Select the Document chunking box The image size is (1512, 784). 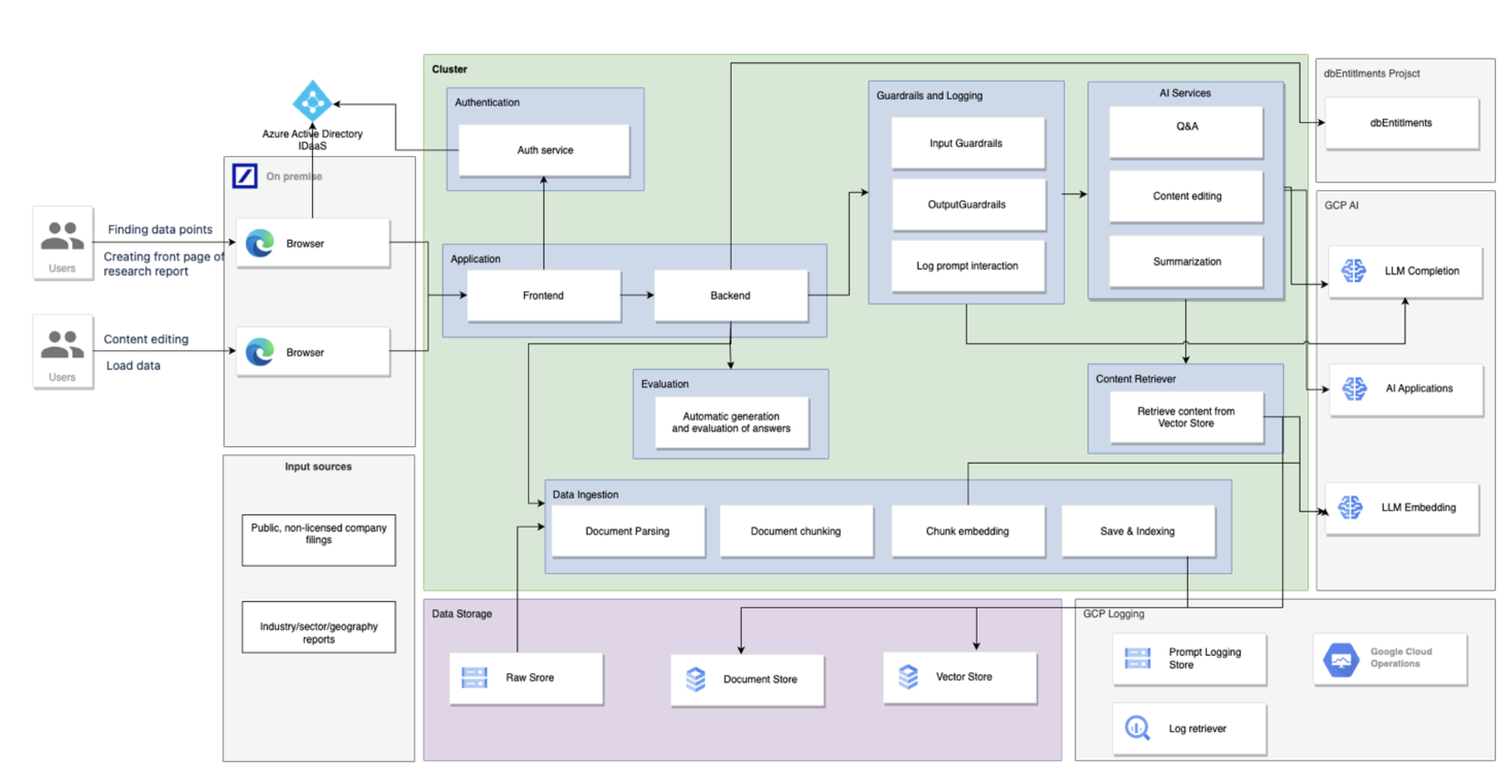[x=796, y=530]
